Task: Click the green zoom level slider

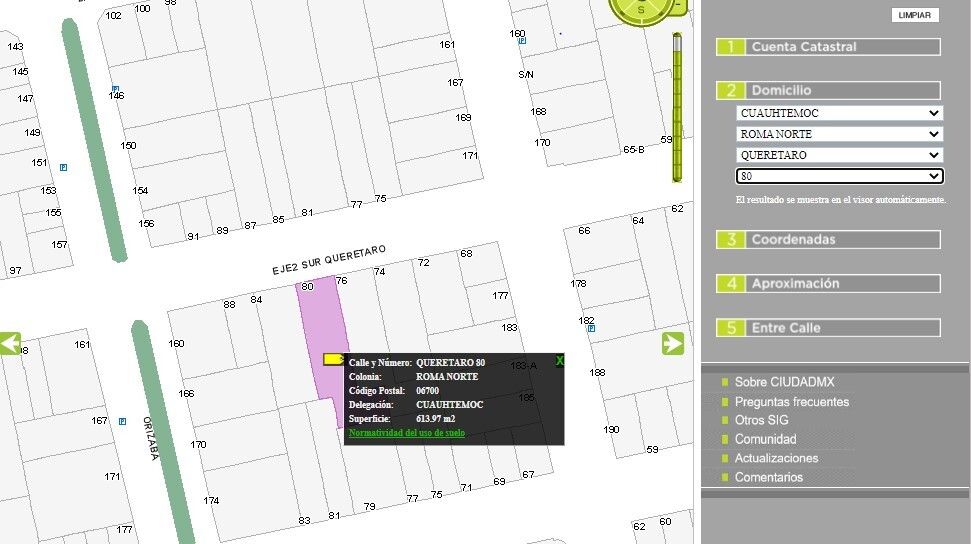Action: (x=677, y=107)
